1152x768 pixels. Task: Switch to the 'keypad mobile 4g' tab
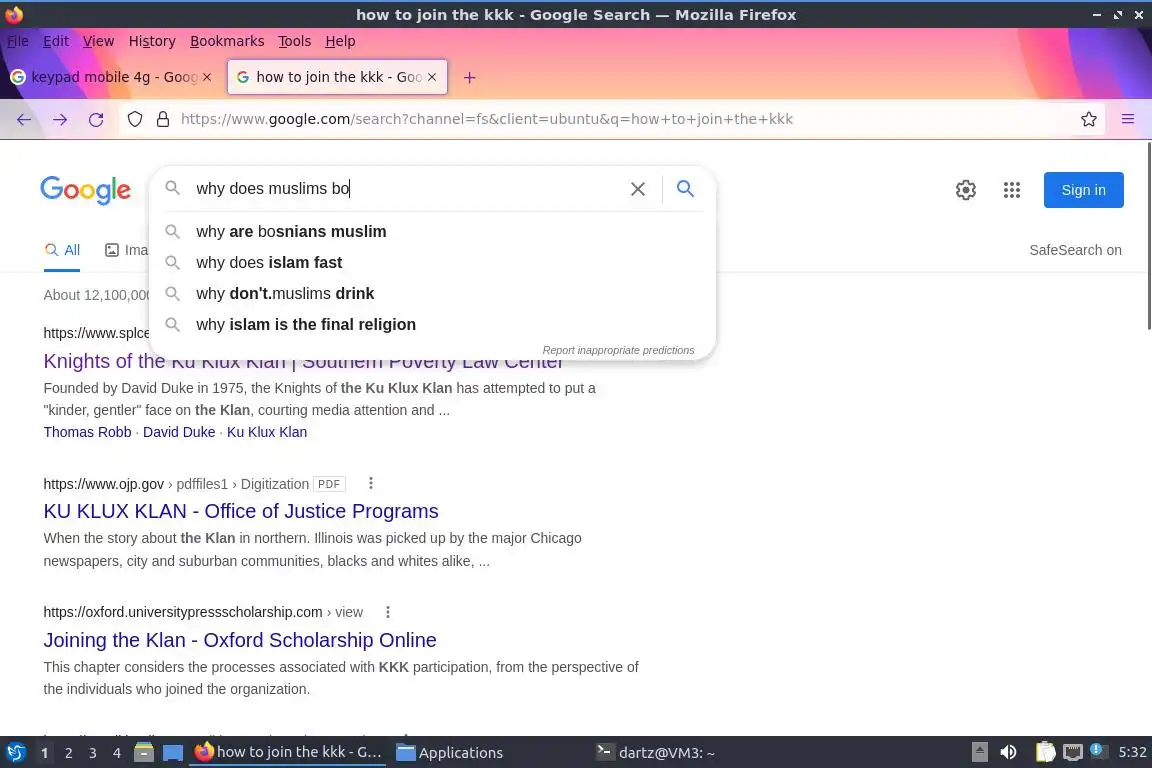tap(113, 77)
